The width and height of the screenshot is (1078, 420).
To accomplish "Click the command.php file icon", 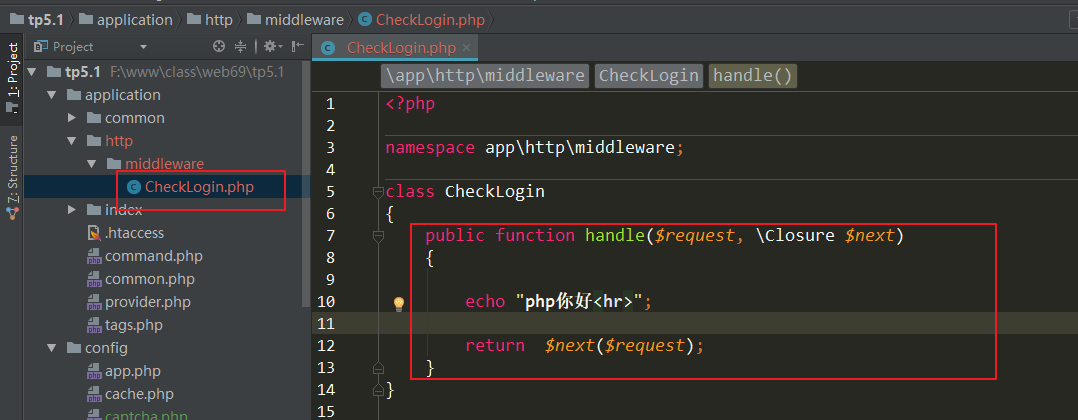I will pos(94,256).
